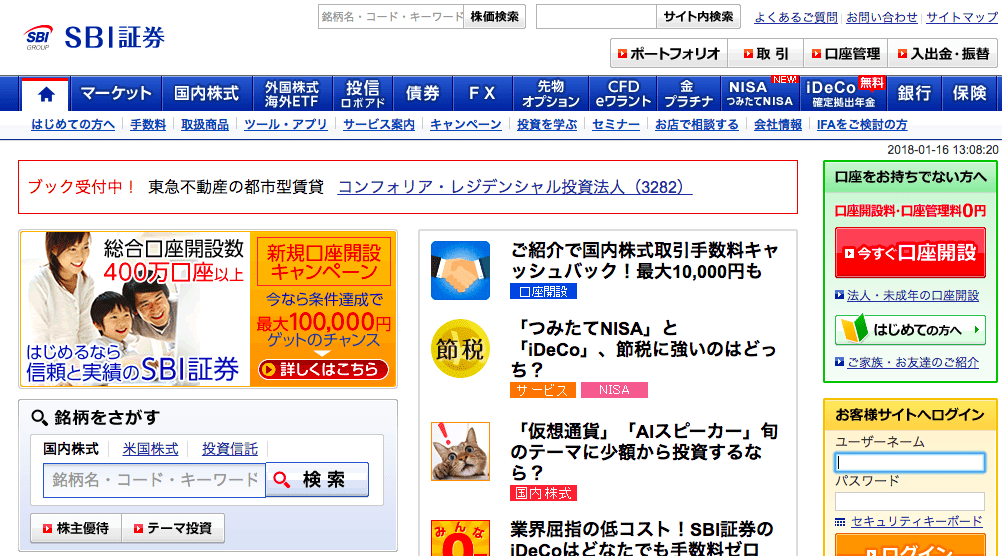Screen dimensions: 1002x556
Task: Open the 銀行 menu tab
Action: point(914,93)
